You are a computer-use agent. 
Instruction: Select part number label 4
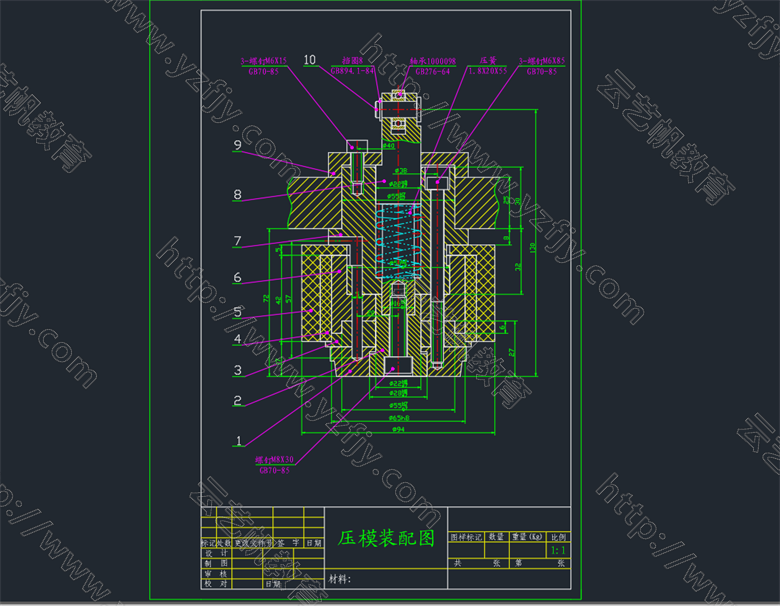pyautogui.click(x=238, y=339)
